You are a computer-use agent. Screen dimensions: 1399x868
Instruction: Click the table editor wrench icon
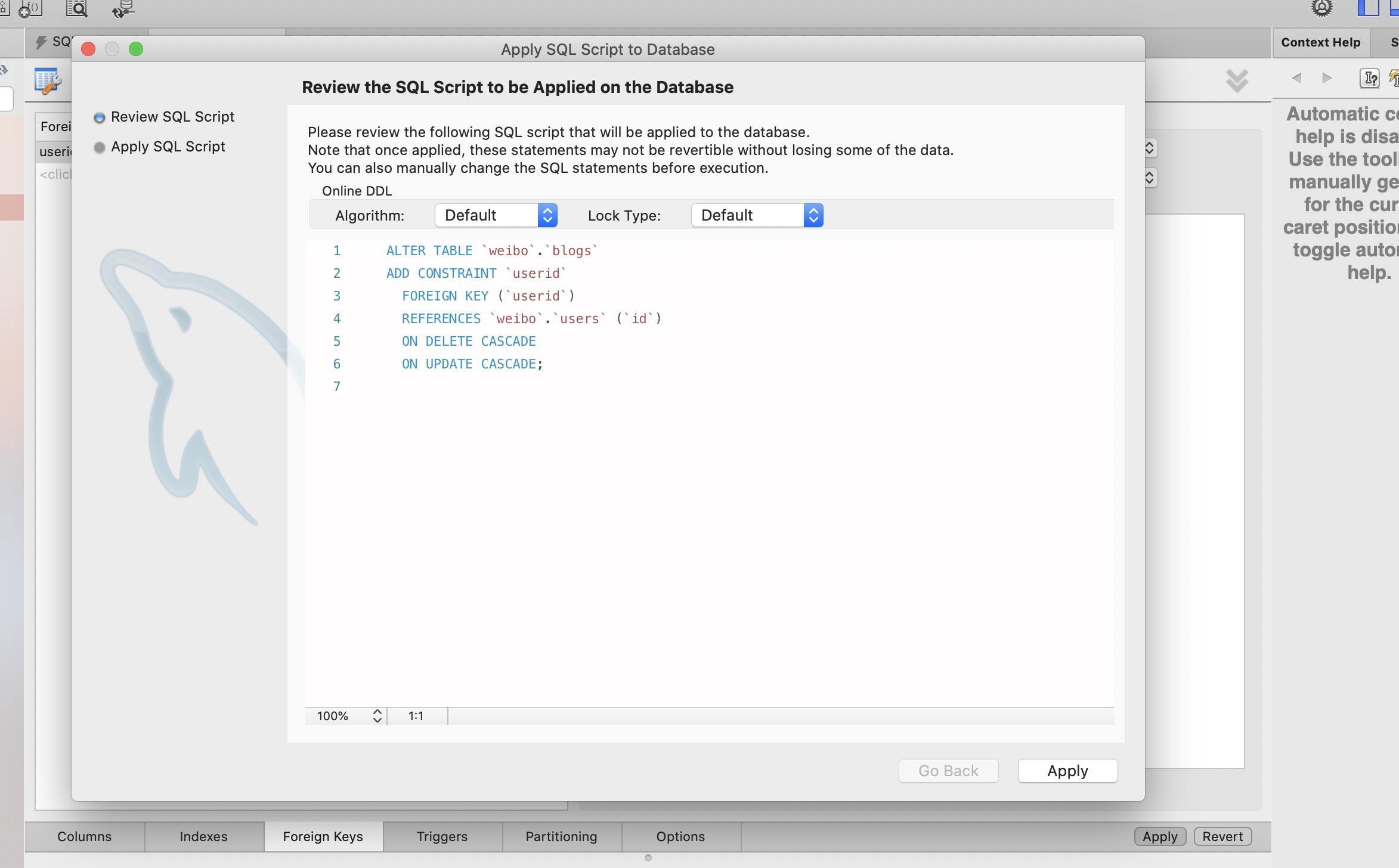pos(48,81)
